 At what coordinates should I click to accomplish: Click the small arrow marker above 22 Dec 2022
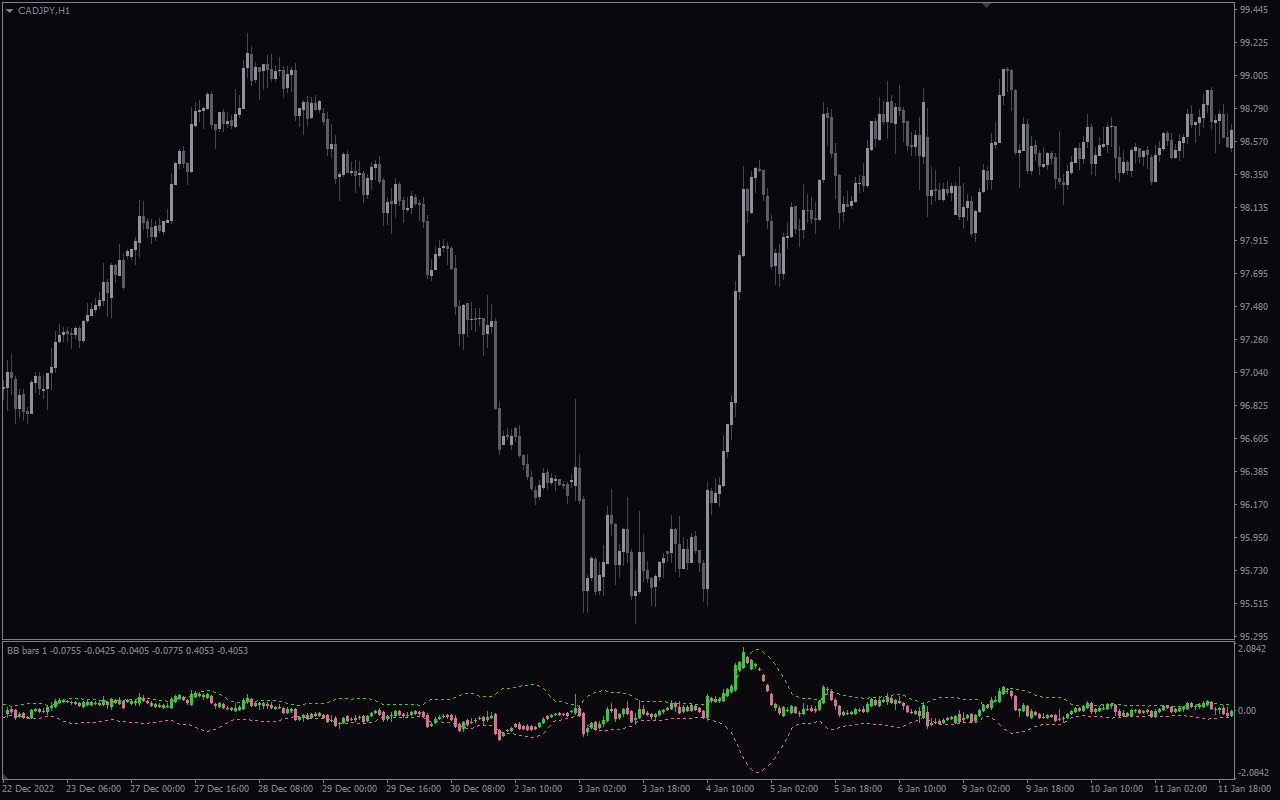pyautogui.click(x=5, y=776)
